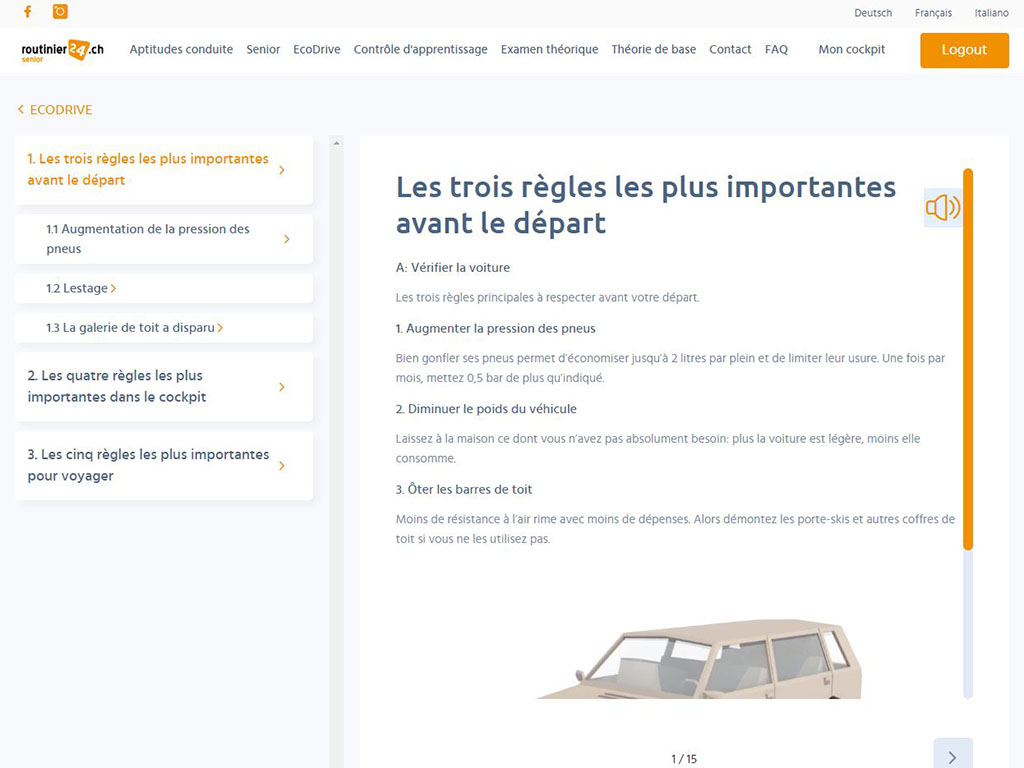
Task: Click the routinier24.ch logo
Action: (62, 50)
